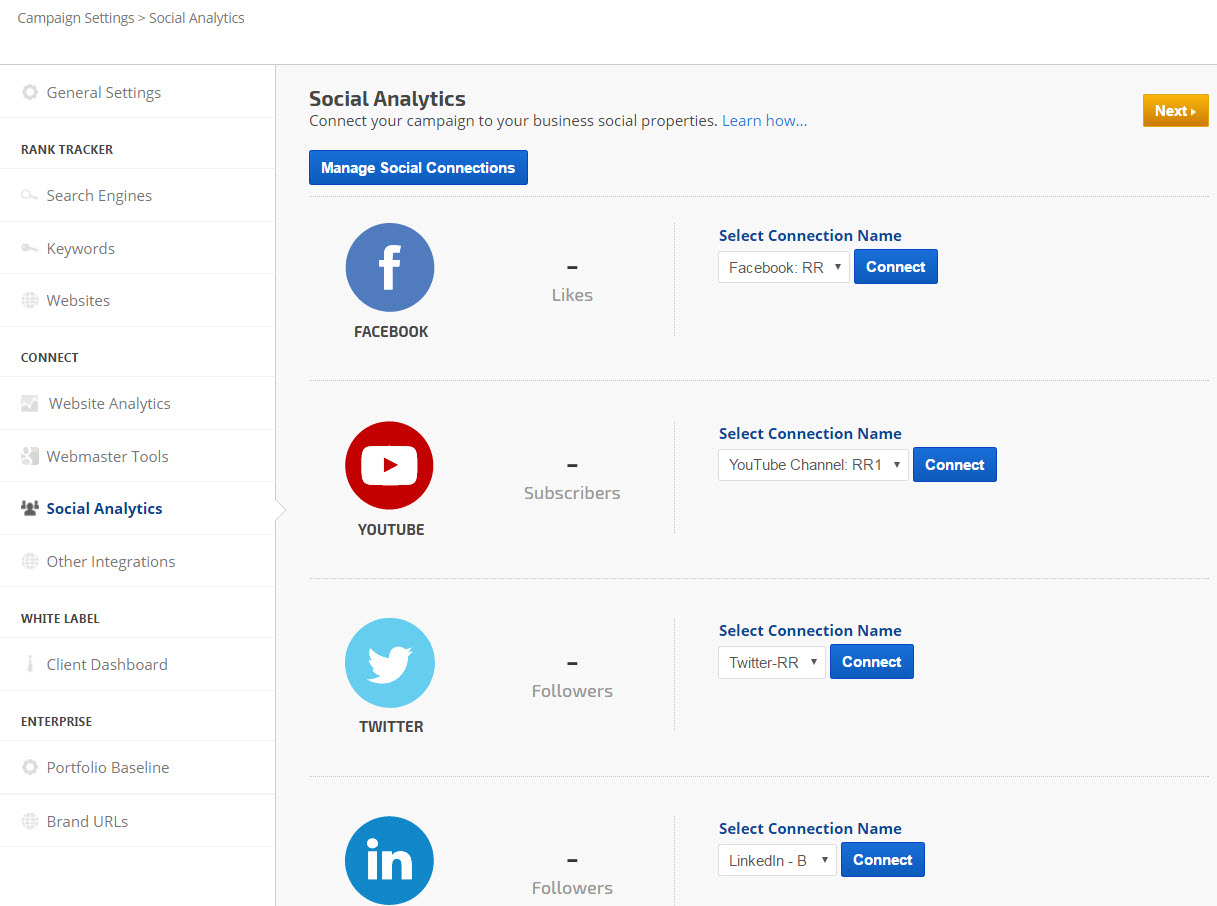Screen dimensions: 1217x906
Task: Expand the LinkedIn - B connection dropdown
Action: click(x=776, y=860)
